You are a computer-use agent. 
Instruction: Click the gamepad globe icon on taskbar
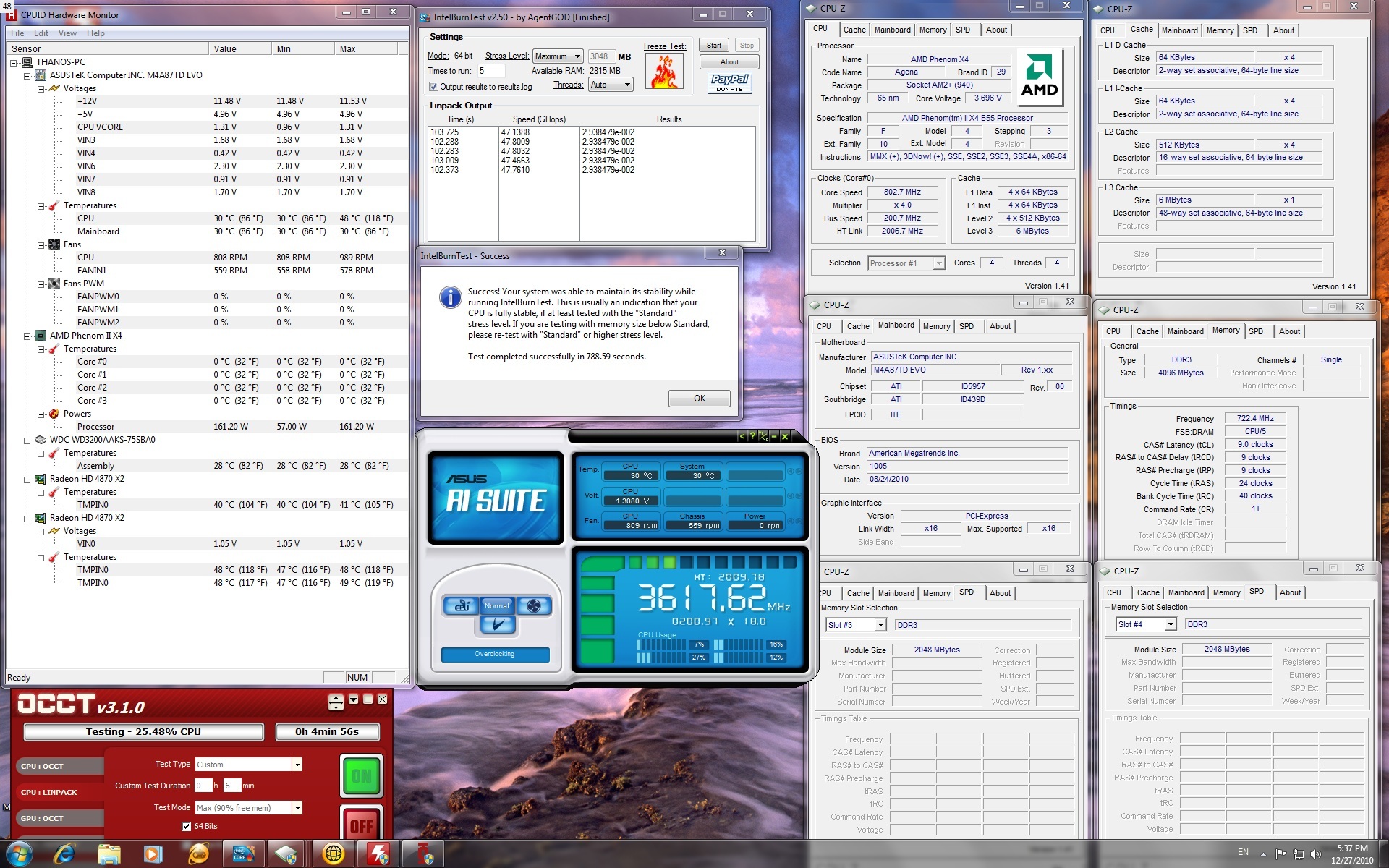pyautogui.click(x=198, y=854)
